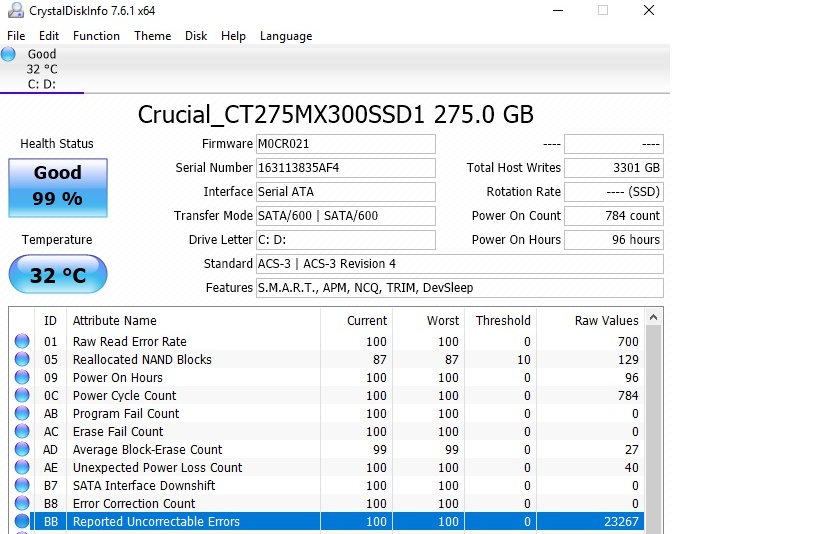Click status orb for Power On Hours row
The width and height of the screenshot is (819, 534).
point(22,377)
